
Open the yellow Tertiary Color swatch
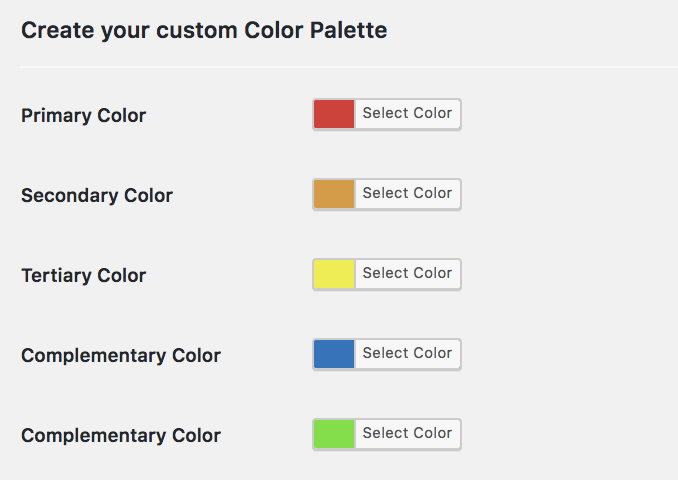pos(334,274)
